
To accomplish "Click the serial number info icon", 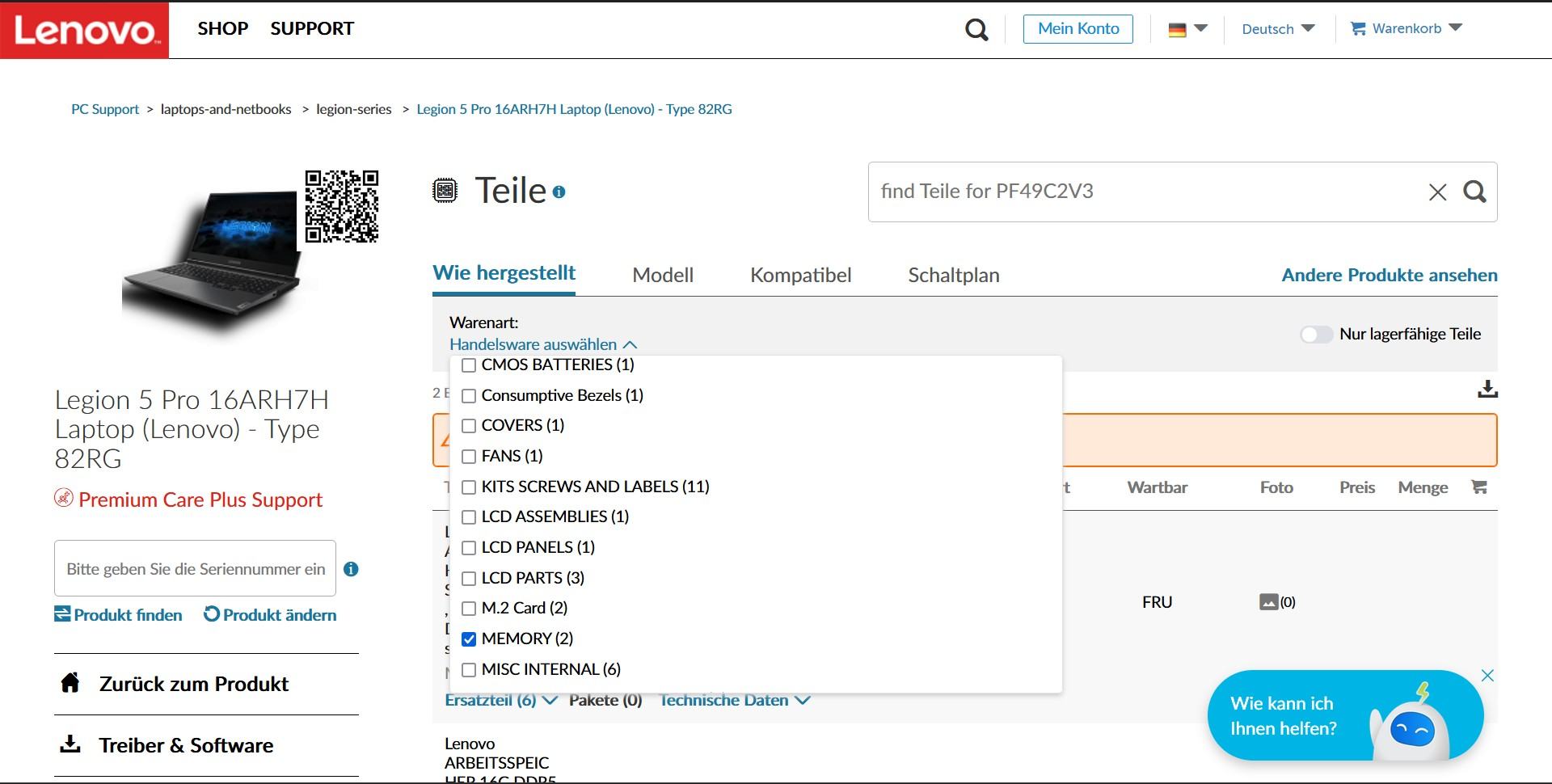I will click(x=351, y=569).
